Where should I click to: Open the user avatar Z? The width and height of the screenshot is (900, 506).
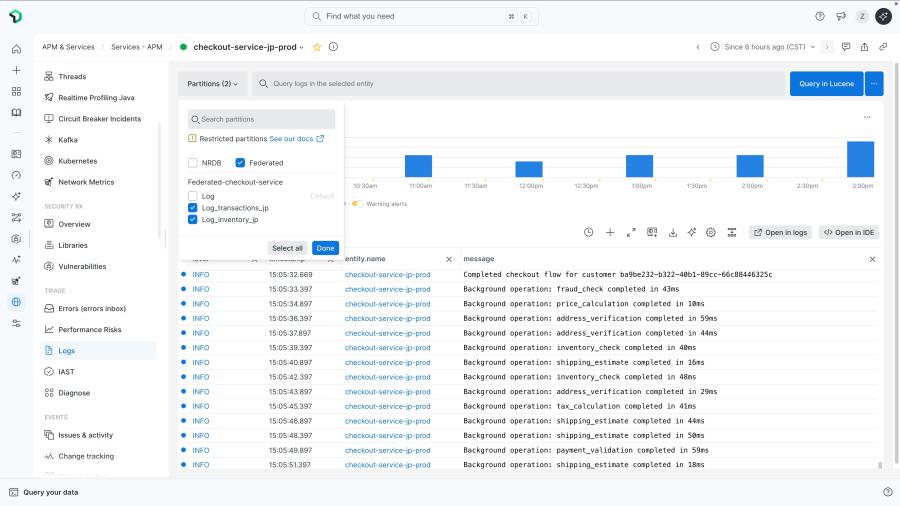pos(862,16)
